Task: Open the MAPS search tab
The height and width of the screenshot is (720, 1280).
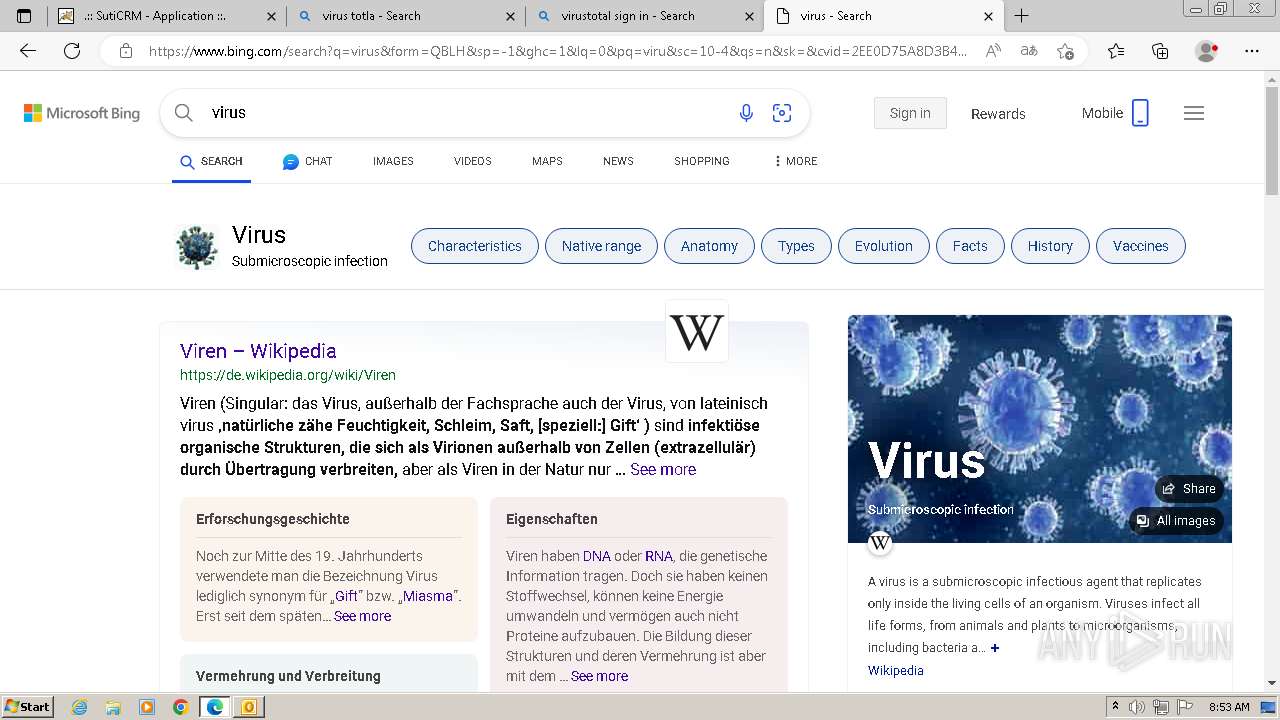Action: point(547,161)
